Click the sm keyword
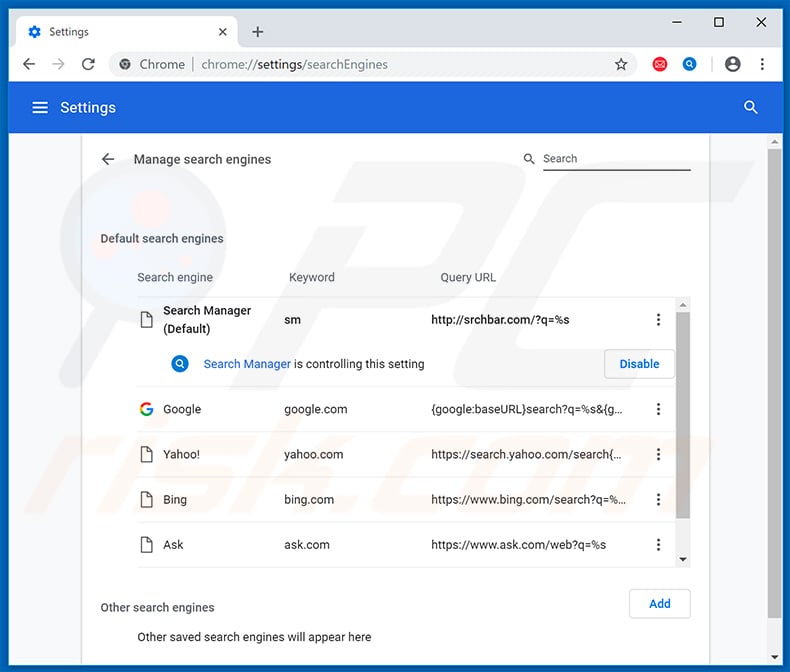This screenshot has width=790, height=672. tap(292, 319)
